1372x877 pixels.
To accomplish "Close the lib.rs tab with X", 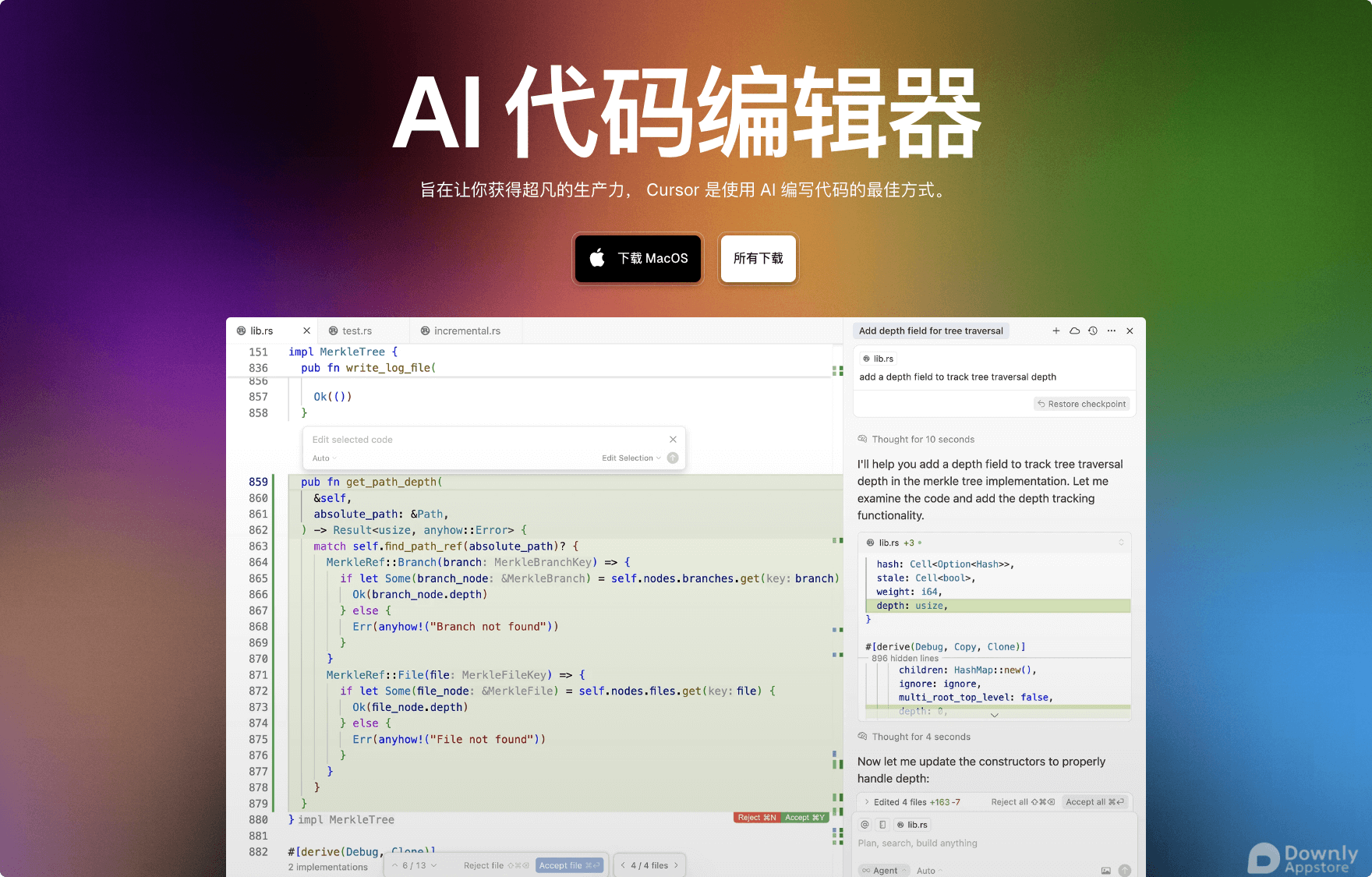I will pyautogui.click(x=306, y=331).
